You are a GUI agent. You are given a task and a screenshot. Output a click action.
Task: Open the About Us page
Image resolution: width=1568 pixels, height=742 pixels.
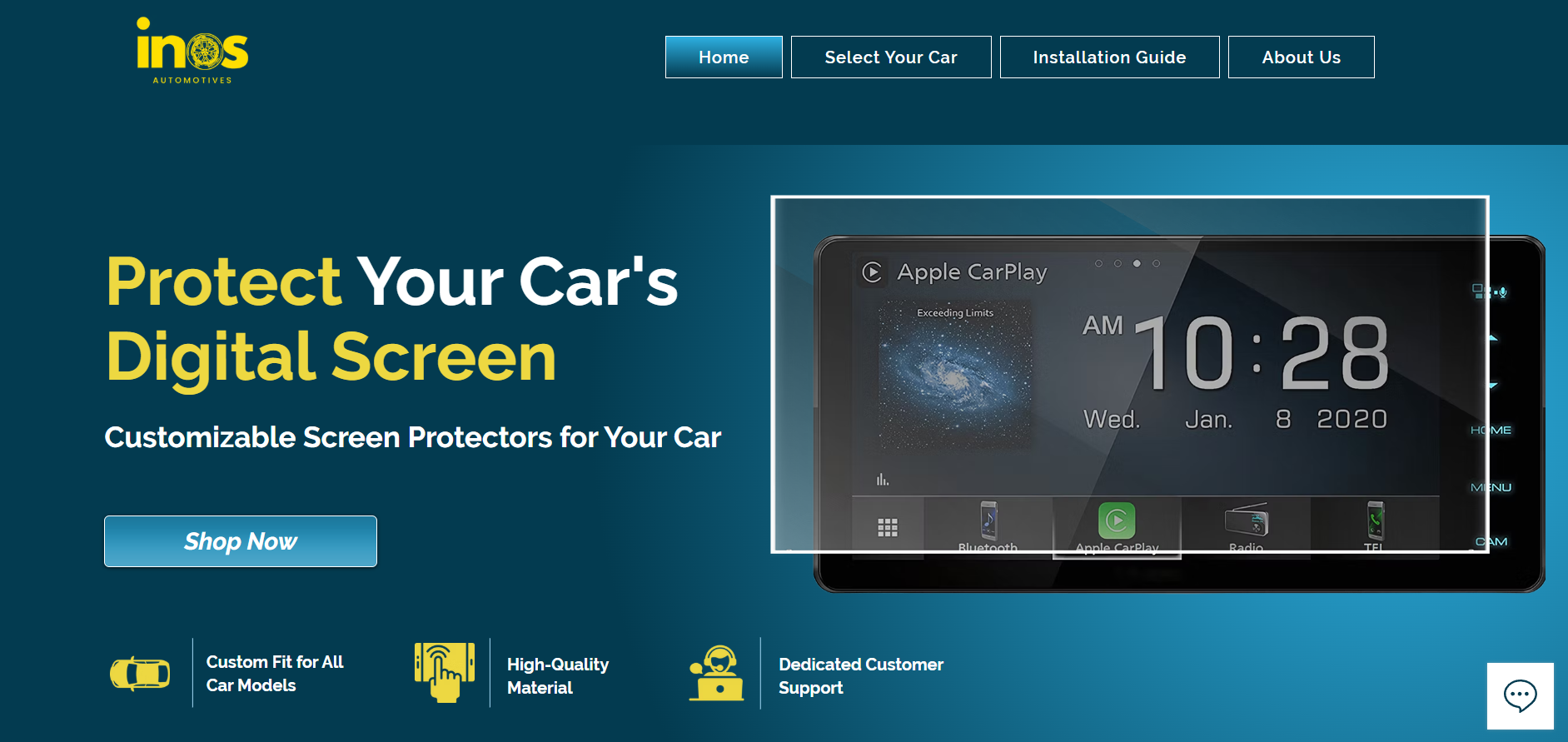coord(1301,57)
